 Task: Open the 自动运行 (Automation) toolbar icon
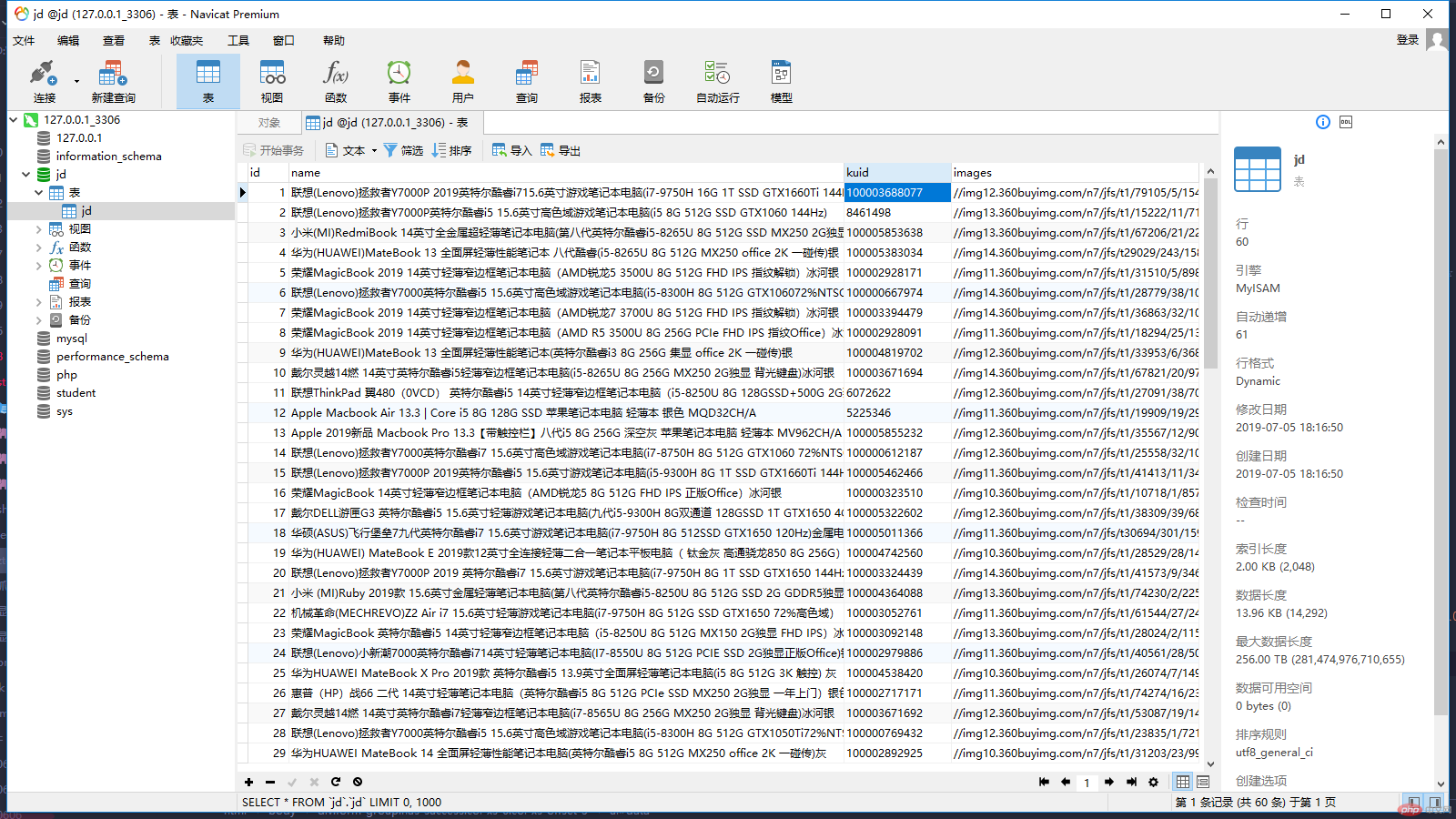coord(718,81)
